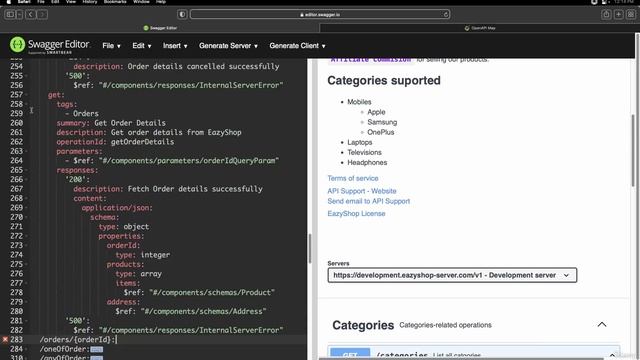Viewport: 640px width, 360px height.
Task: Open the Generate Client menu
Action: [297, 46]
